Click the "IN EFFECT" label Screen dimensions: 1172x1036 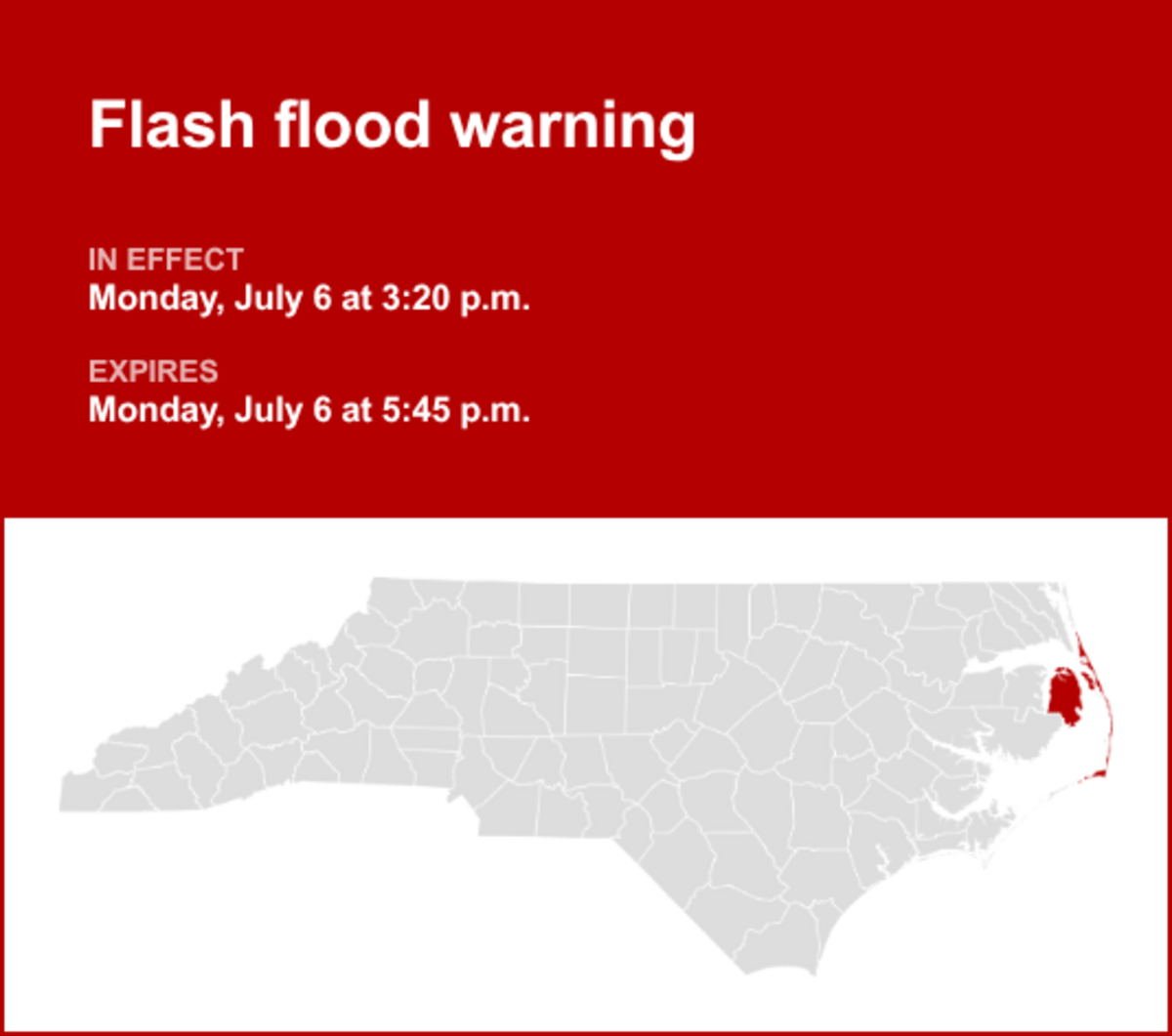pyautogui.click(x=165, y=260)
